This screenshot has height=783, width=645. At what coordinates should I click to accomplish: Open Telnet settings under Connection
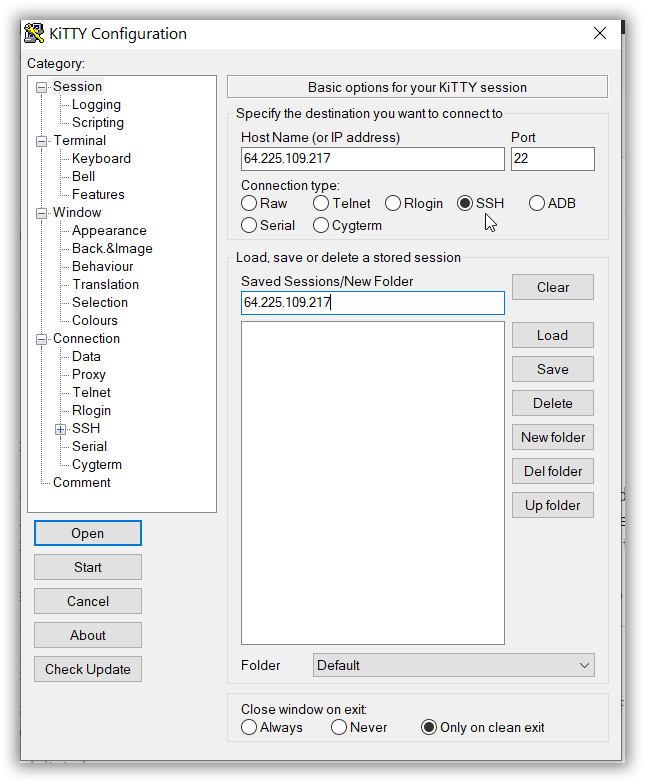(91, 392)
